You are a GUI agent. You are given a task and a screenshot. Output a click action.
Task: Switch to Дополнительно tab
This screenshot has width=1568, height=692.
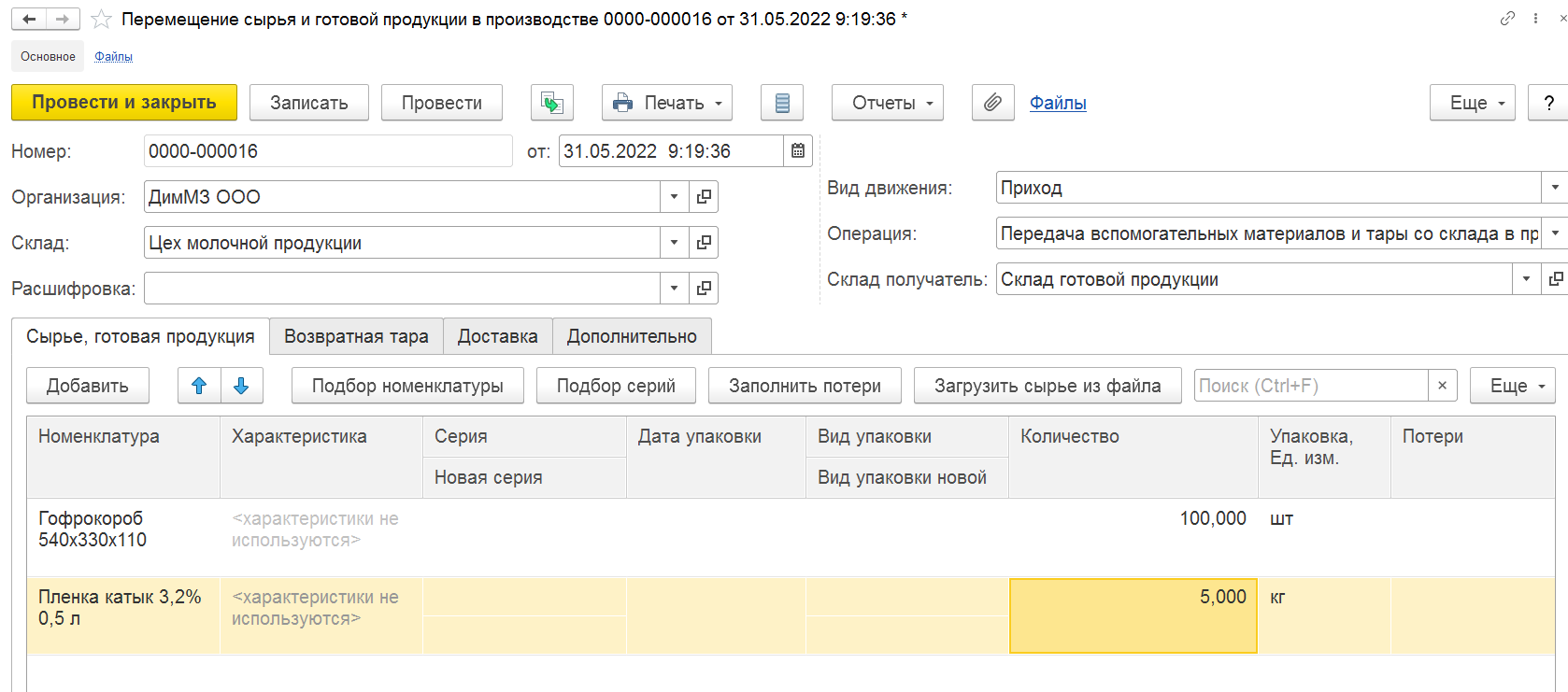pos(632,336)
